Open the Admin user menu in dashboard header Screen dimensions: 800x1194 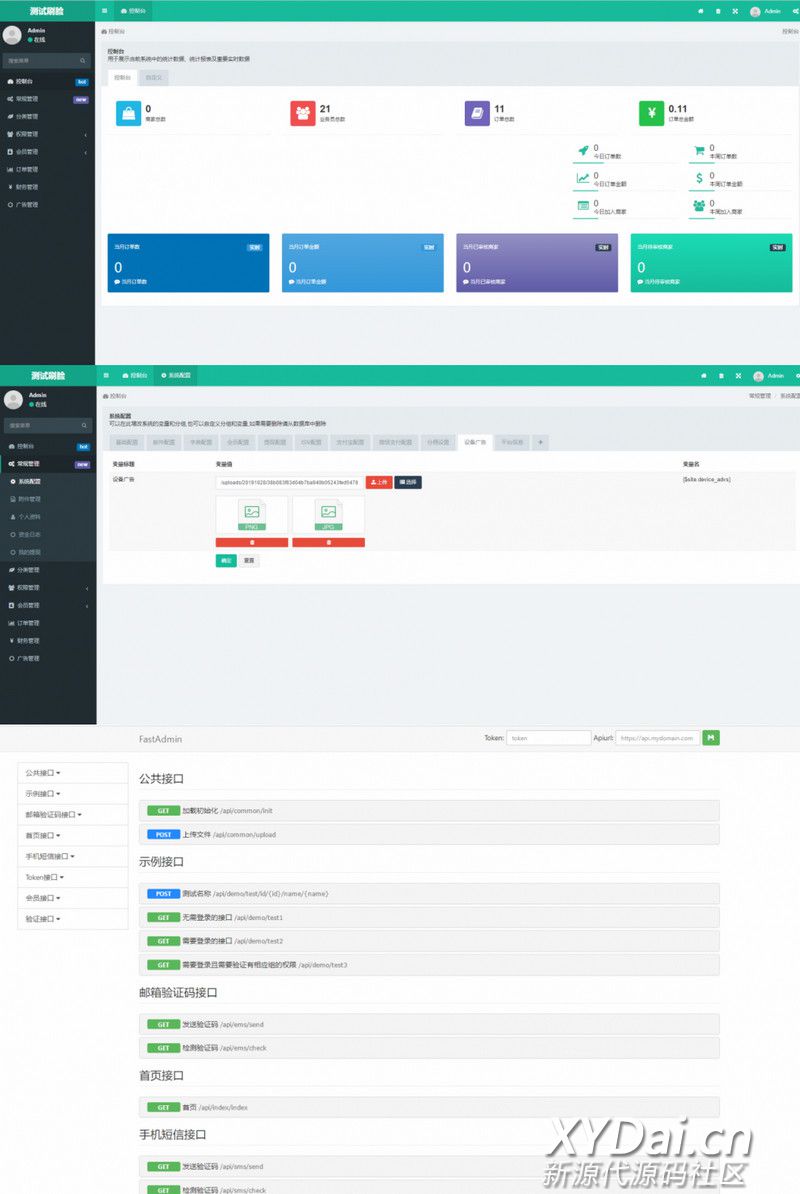click(766, 11)
